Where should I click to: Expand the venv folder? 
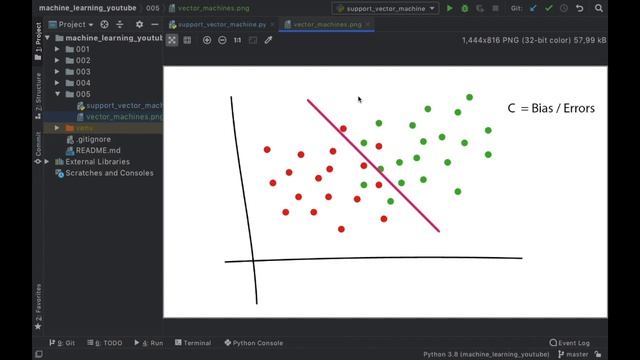[57, 128]
